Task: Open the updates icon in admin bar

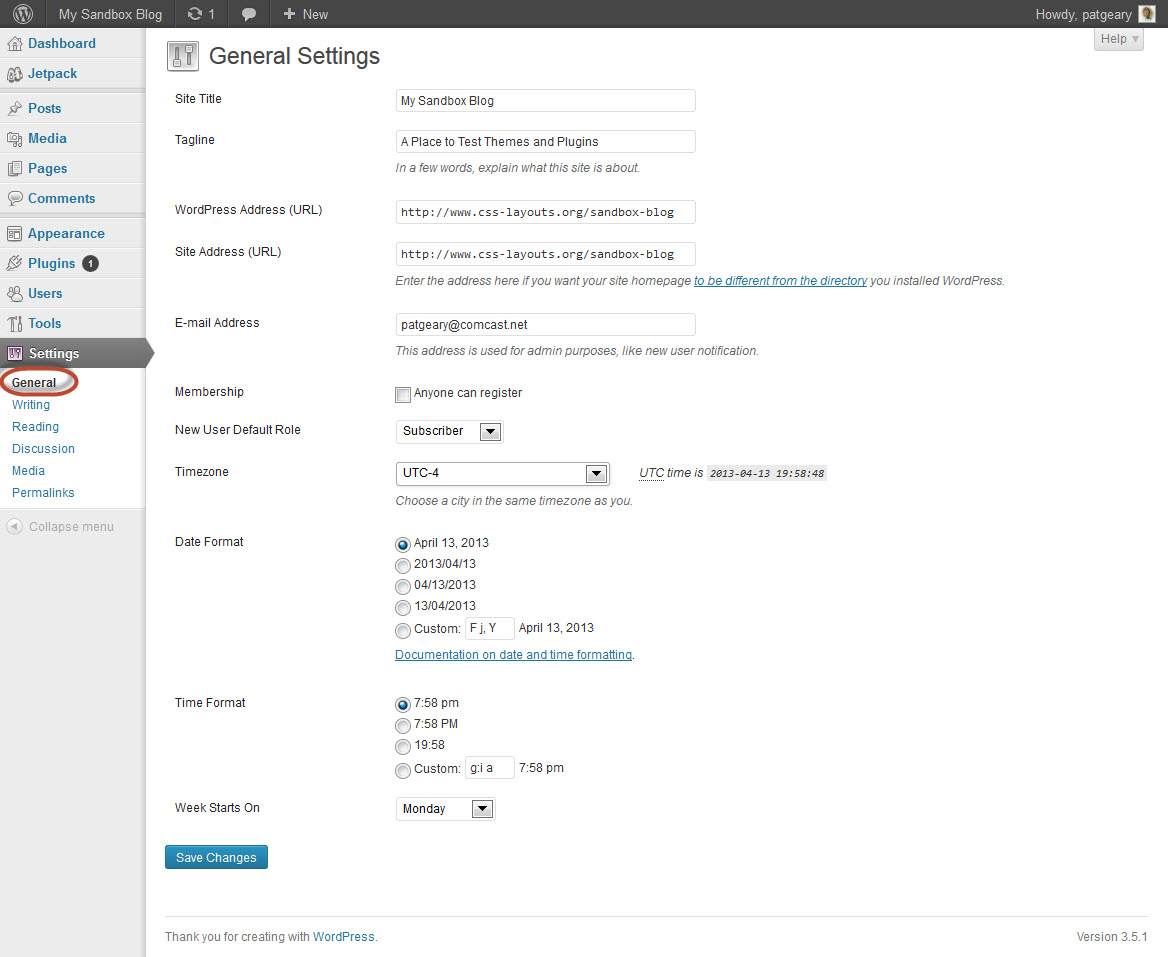Action: [x=195, y=14]
